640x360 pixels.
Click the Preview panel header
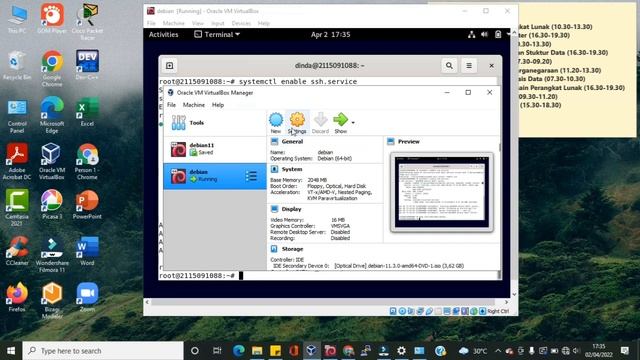[x=409, y=142]
